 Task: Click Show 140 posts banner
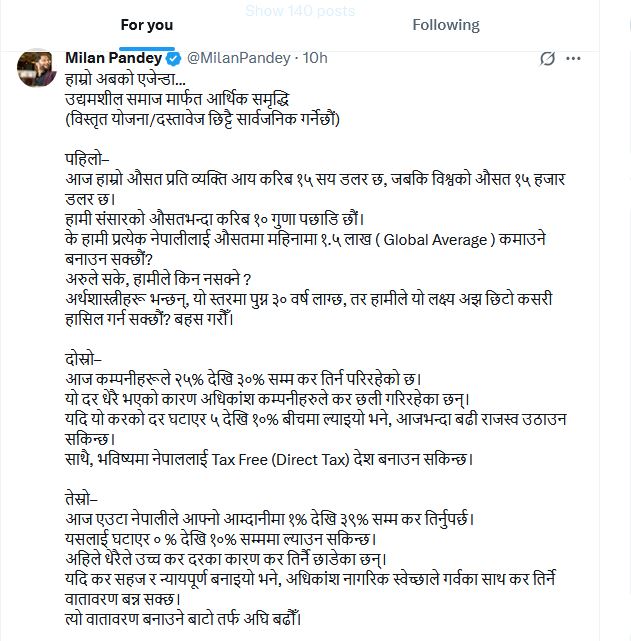[300, 11]
